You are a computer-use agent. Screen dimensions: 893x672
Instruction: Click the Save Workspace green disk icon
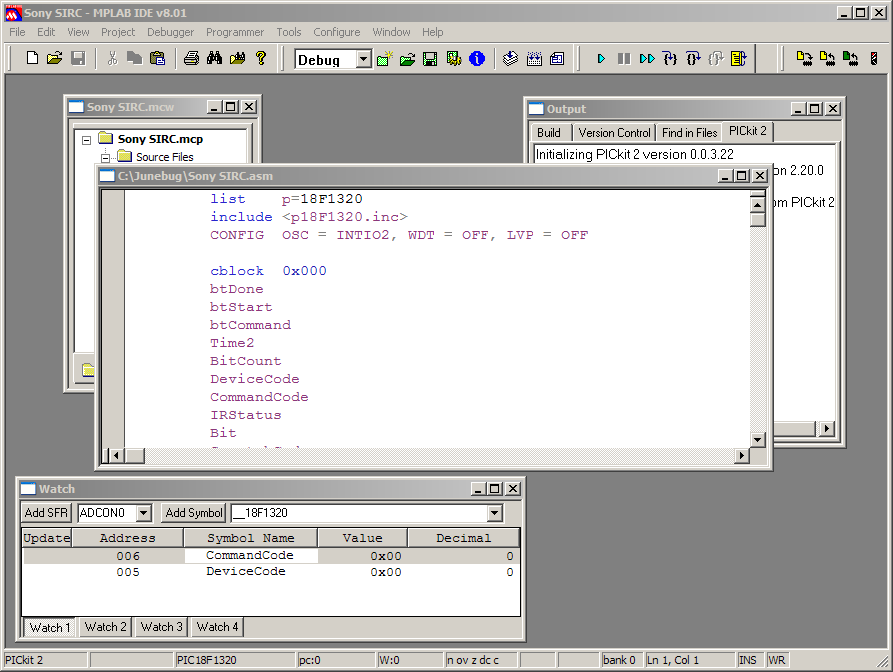click(x=430, y=59)
